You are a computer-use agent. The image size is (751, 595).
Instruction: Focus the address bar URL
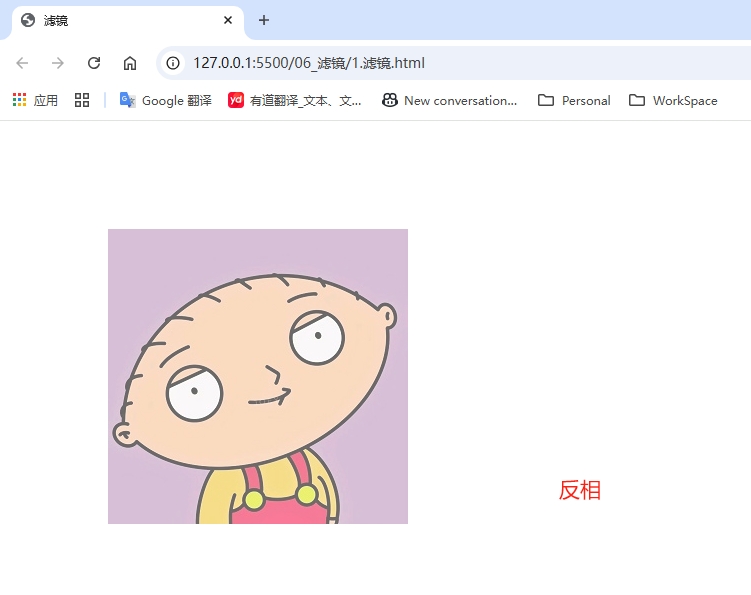coord(309,63)
